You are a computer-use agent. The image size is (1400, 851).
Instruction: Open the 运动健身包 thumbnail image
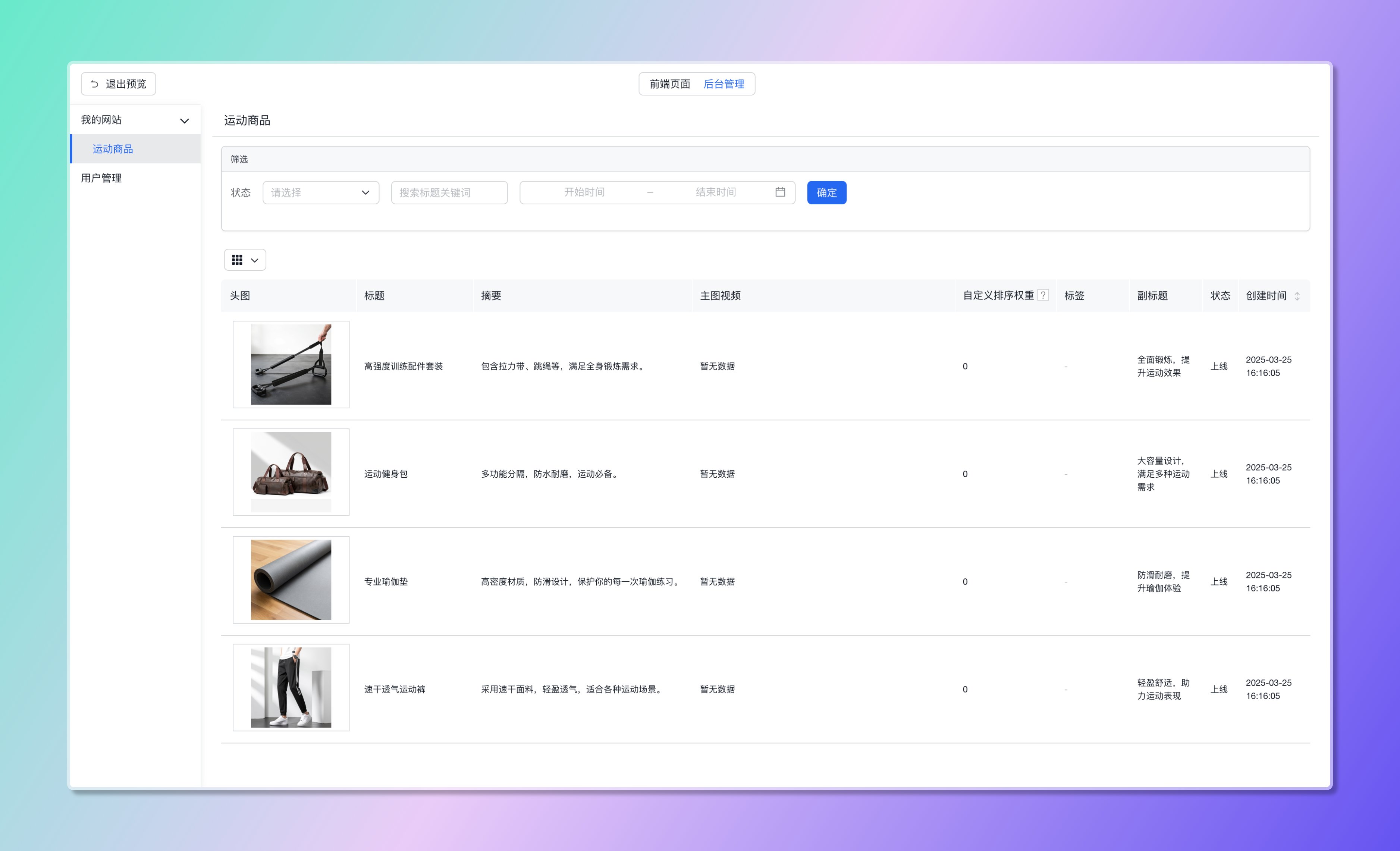pos(291,472)
